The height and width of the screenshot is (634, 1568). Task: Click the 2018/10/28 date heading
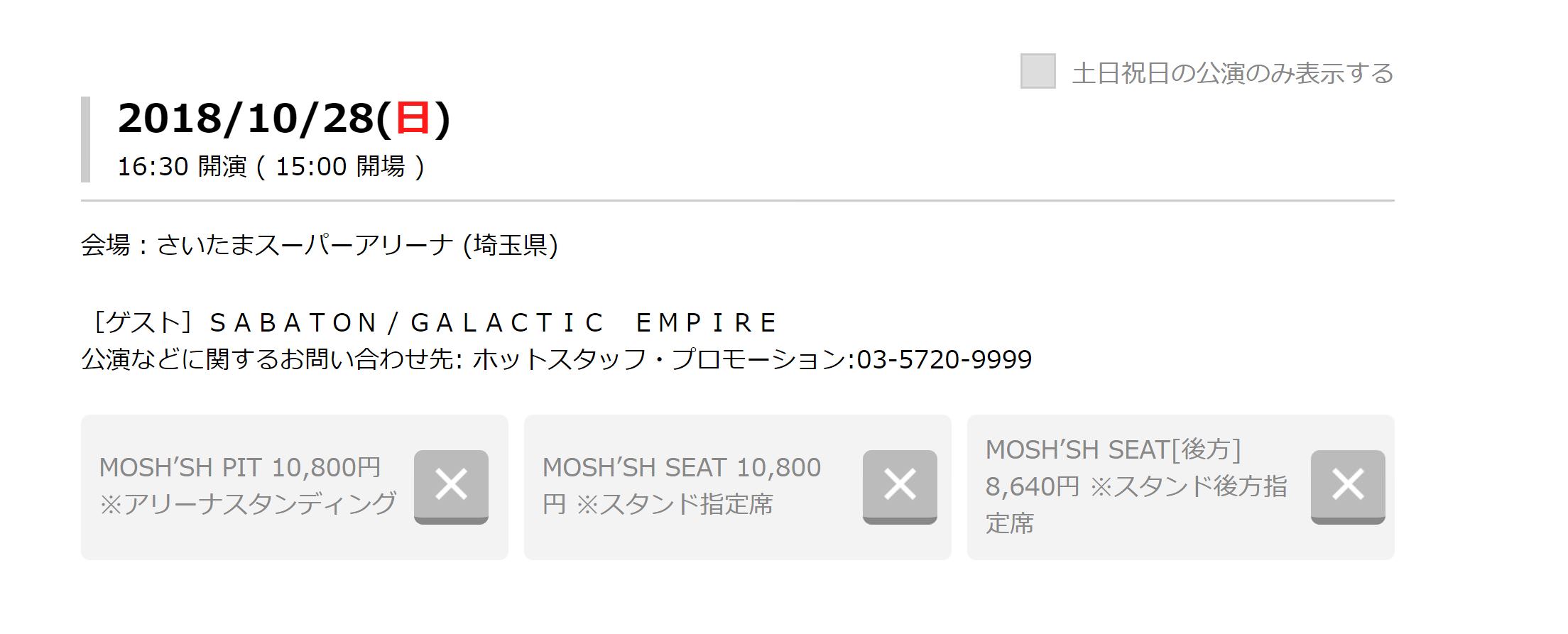(245, 118)
